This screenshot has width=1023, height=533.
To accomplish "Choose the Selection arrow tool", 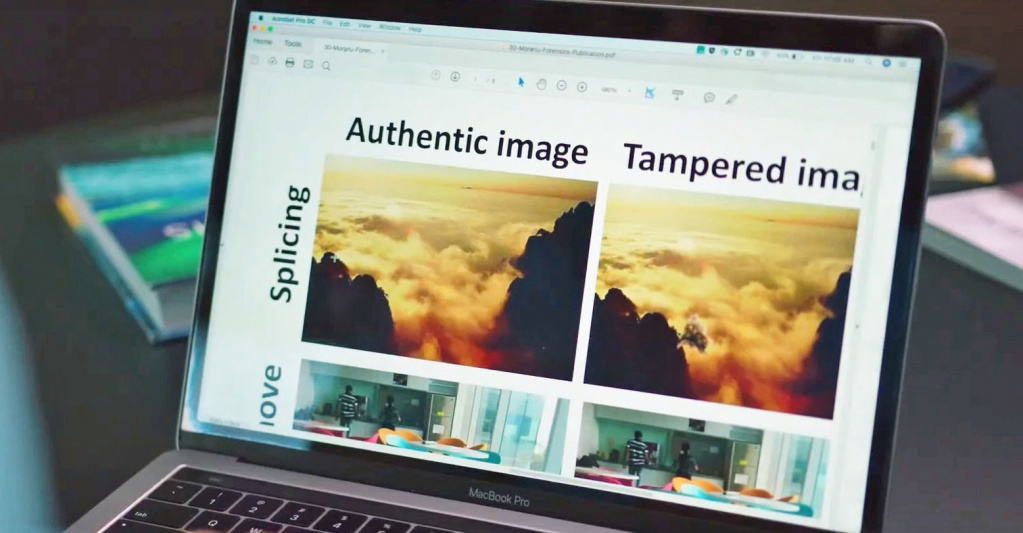I will pyautogui.click(x=521, y=82).
